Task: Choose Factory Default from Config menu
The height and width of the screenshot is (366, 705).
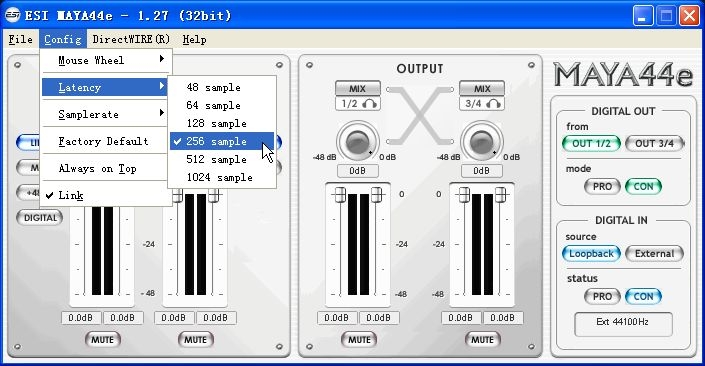Action: [107, 141]
